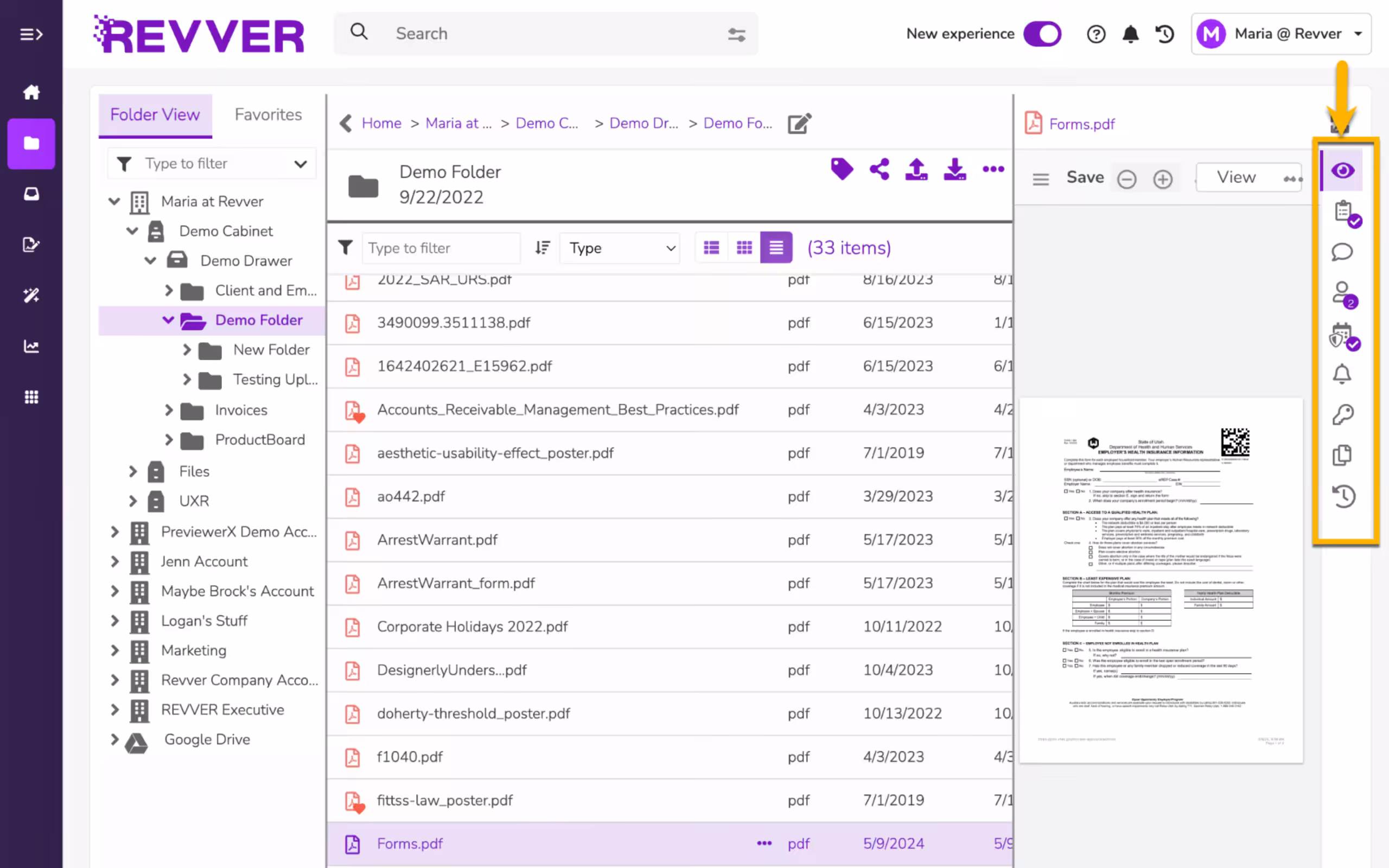
Task: Add a tag to Demo Folder
Action: [842, 169]
